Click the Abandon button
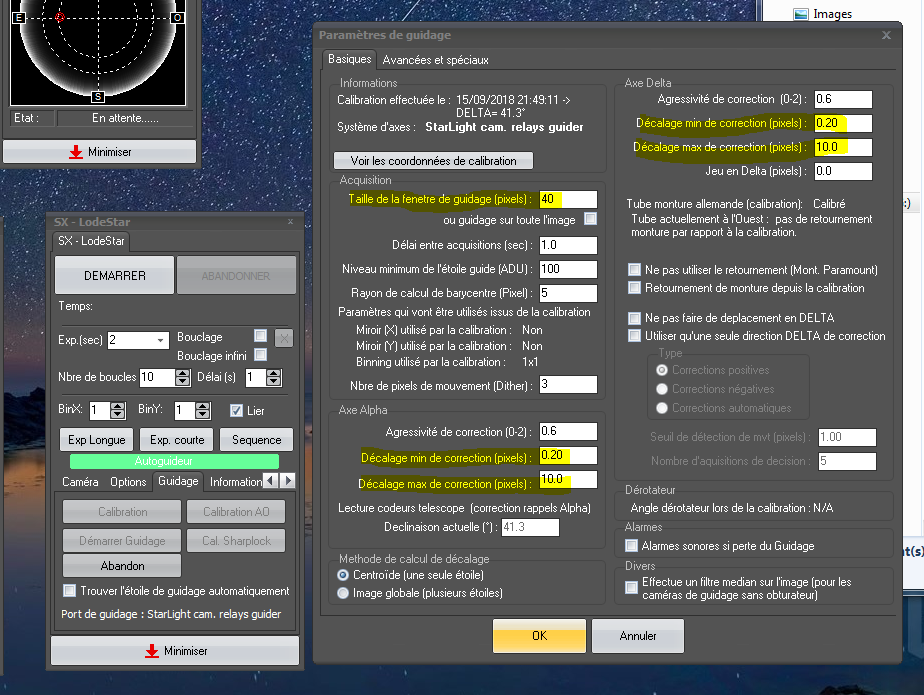924x695 pixels. (x=122, y=566)
